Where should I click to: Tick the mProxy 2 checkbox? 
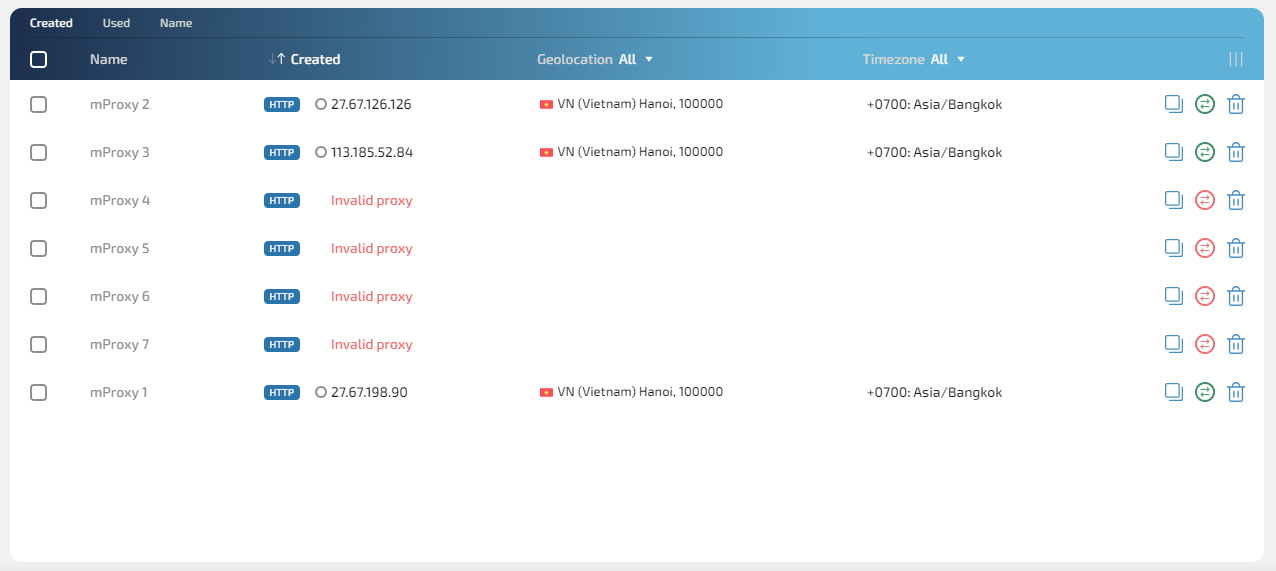(x=39, y=104)
